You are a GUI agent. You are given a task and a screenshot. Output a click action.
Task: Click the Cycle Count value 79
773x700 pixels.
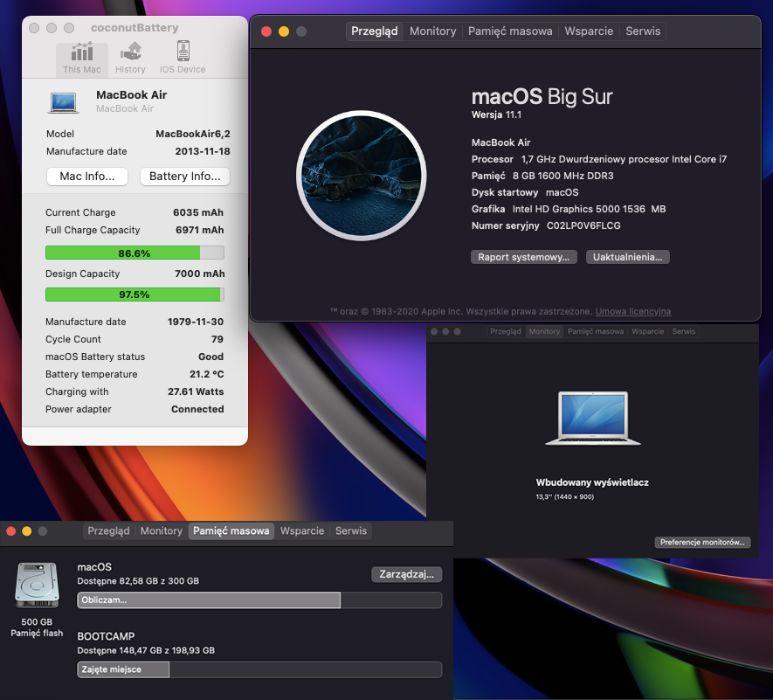[217, 339]
